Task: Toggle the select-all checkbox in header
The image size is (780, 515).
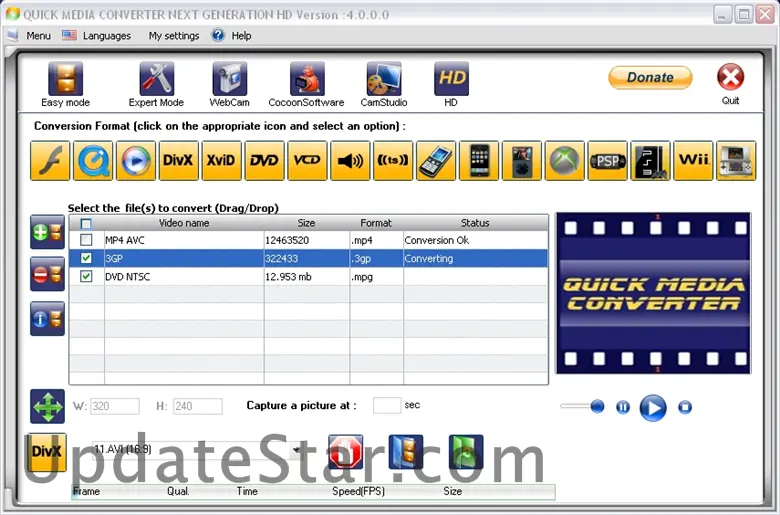Action: point(86,223)
